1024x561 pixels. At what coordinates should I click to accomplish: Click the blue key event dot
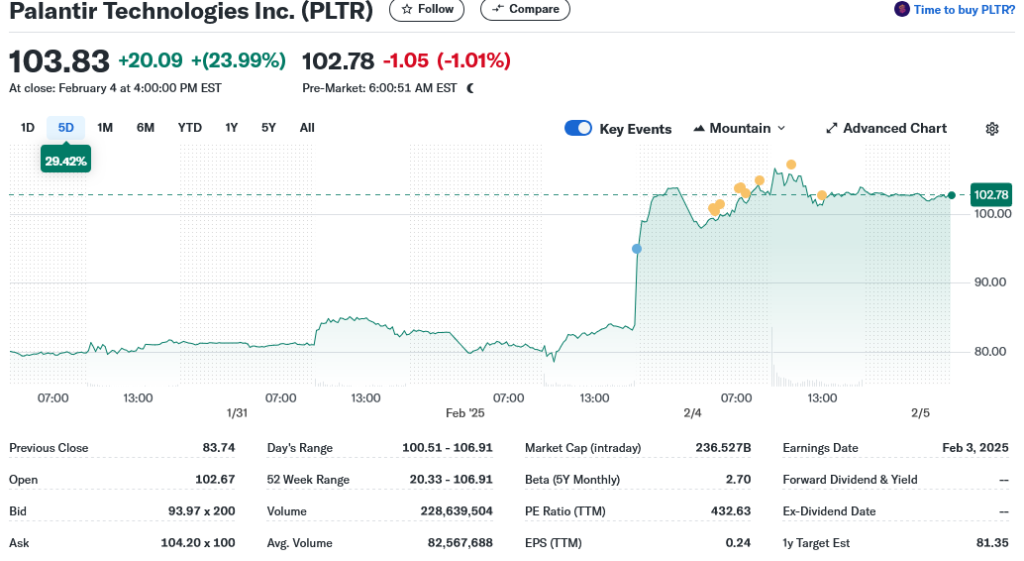[637, 248]
